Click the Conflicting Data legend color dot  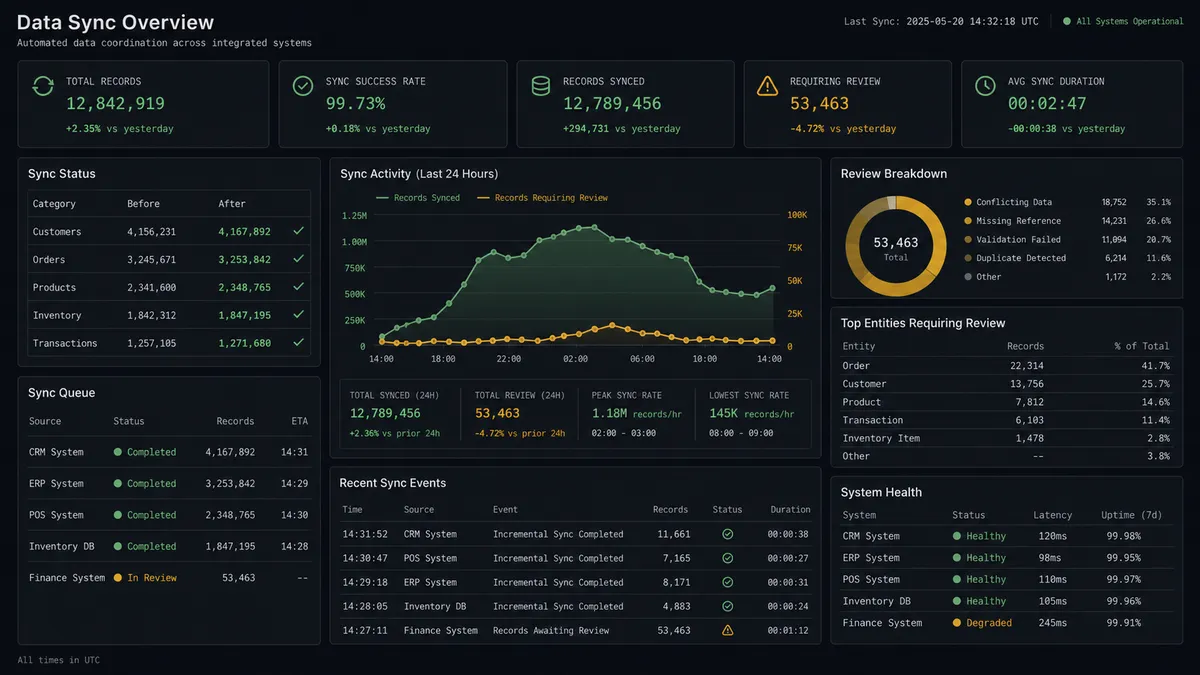[x=968, y=202]
